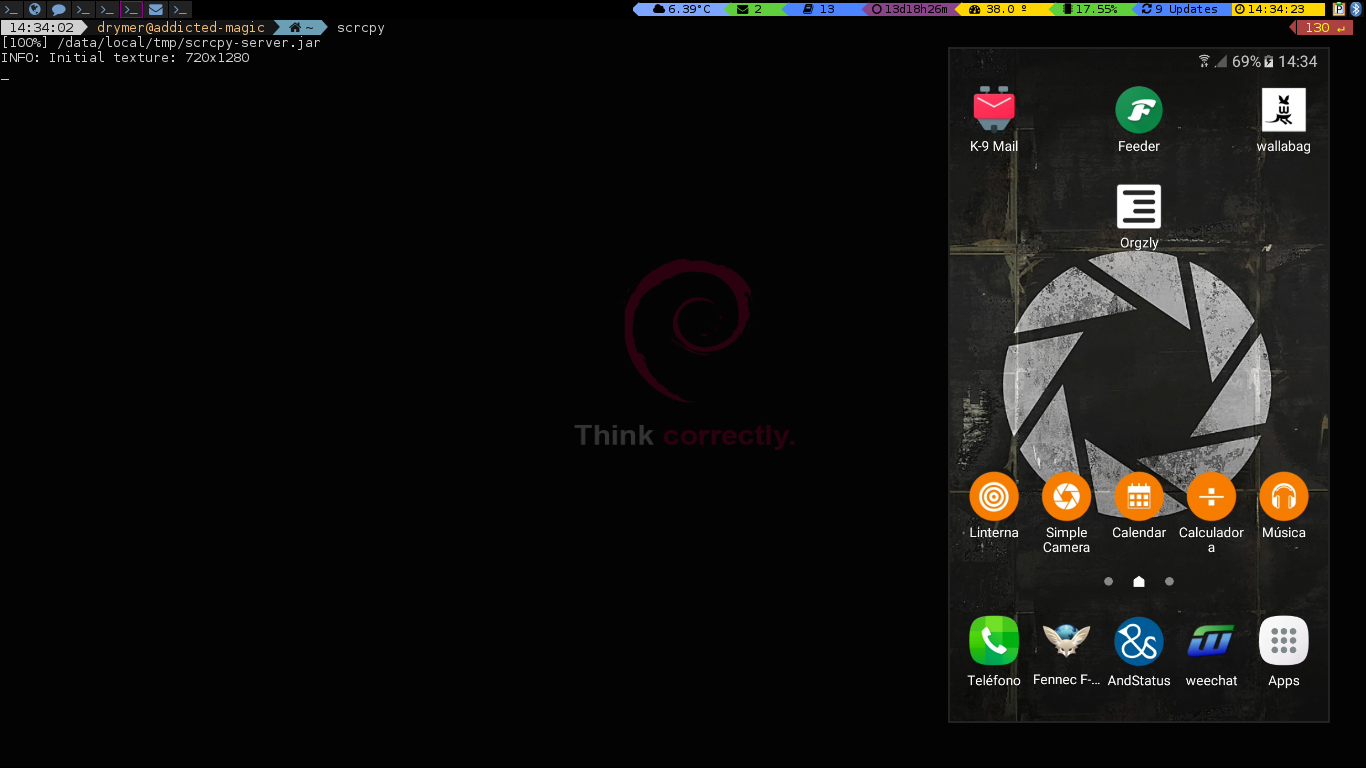
Task: Click the temperature gauge 38.0 block
Action: 1001,9
